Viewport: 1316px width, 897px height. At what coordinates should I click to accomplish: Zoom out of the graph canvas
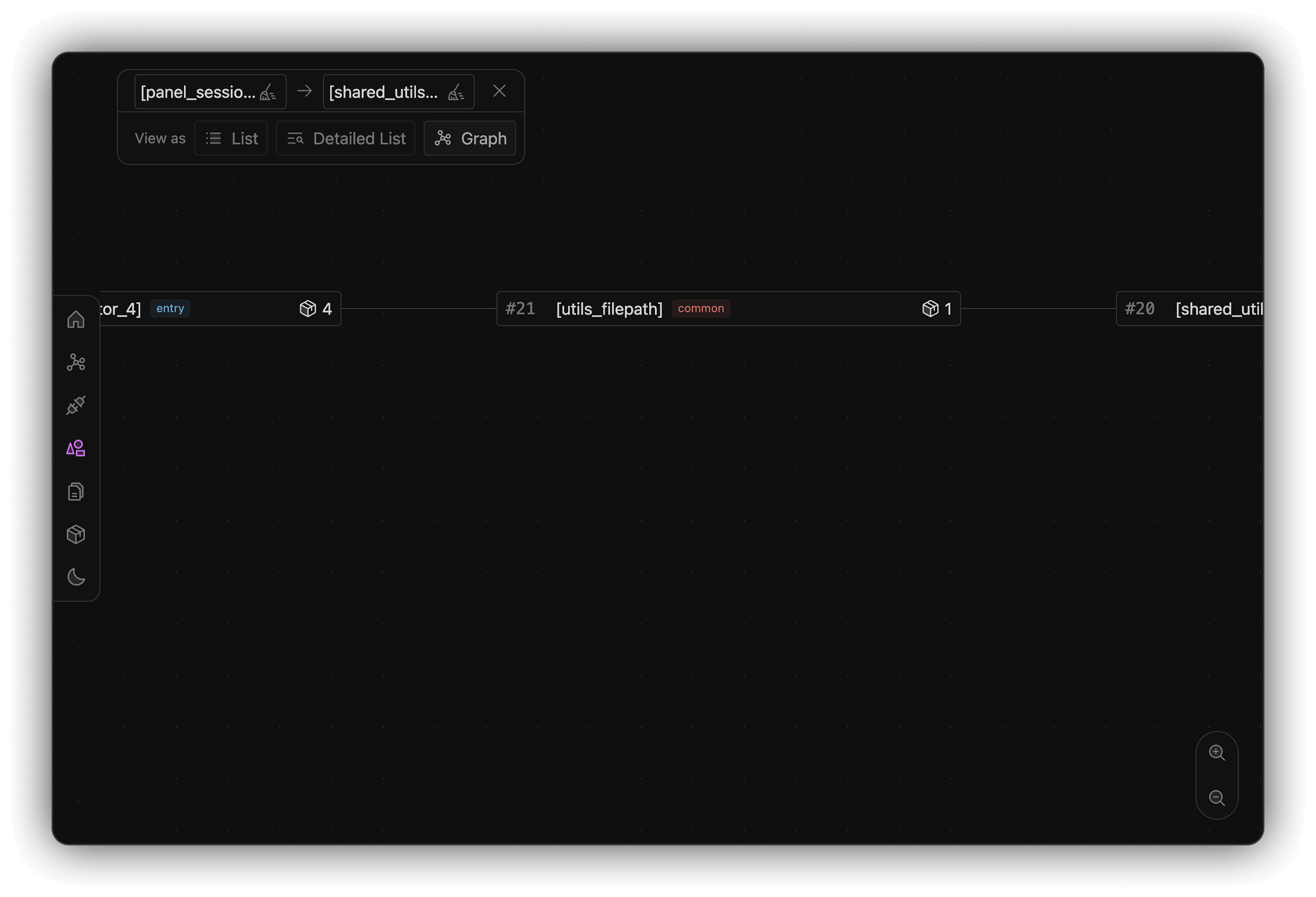[x=1217, y=798]
